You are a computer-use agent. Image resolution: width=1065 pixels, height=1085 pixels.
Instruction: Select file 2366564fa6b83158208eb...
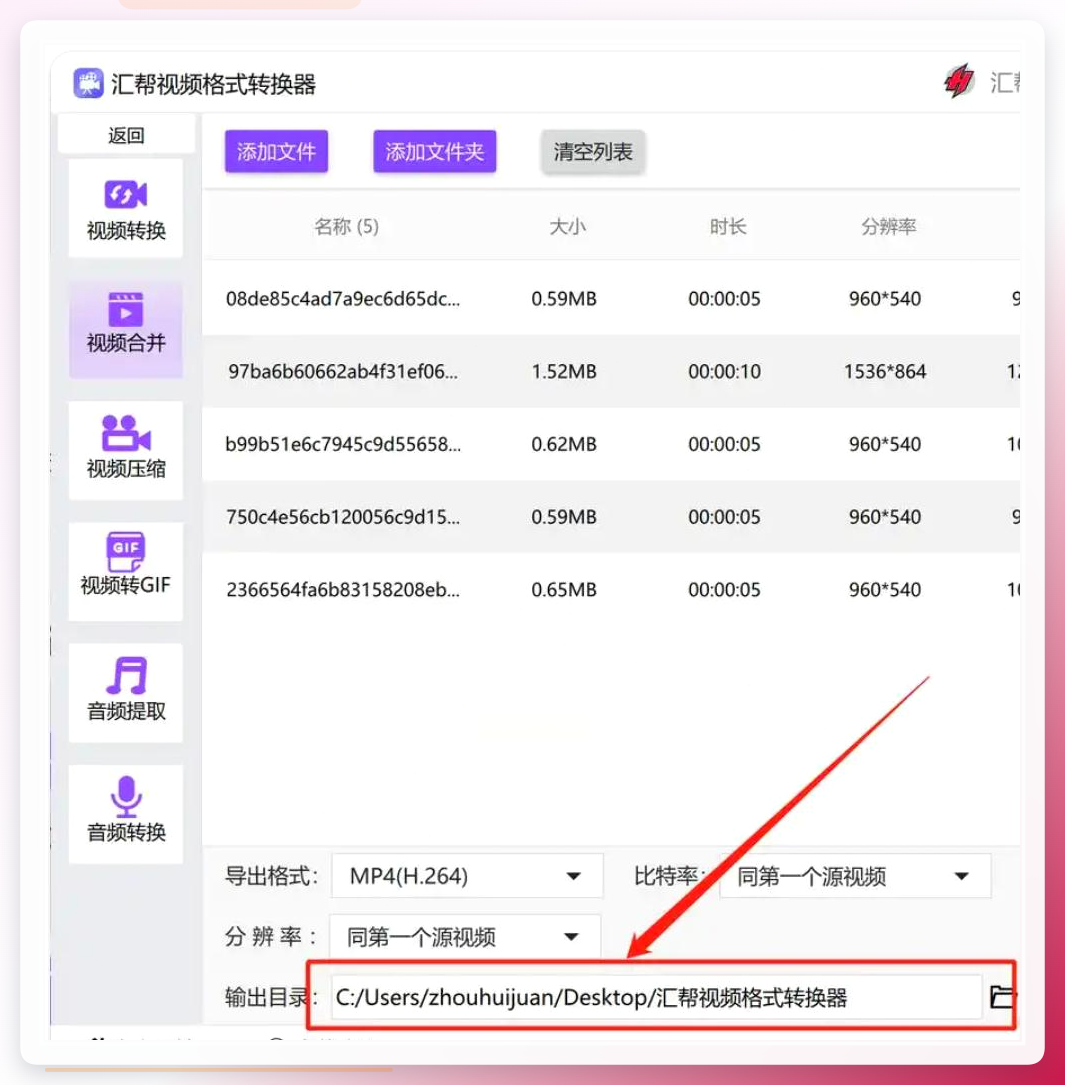point(343,590)
